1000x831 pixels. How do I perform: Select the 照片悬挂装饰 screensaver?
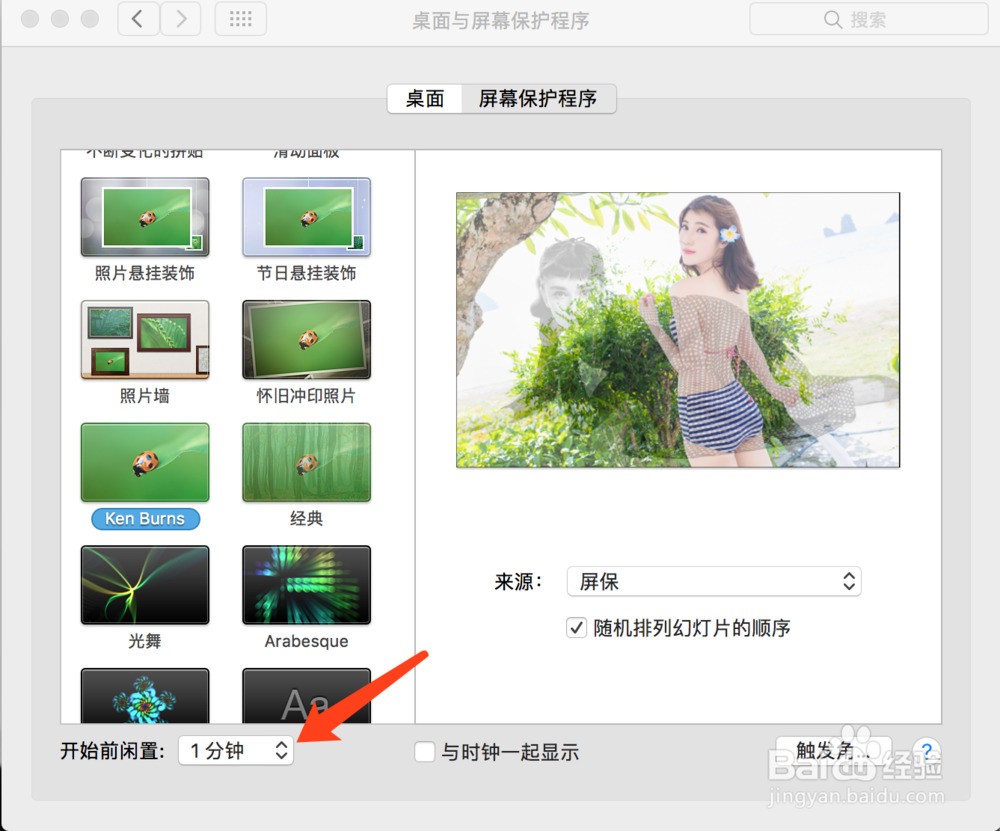coord(144,217)
